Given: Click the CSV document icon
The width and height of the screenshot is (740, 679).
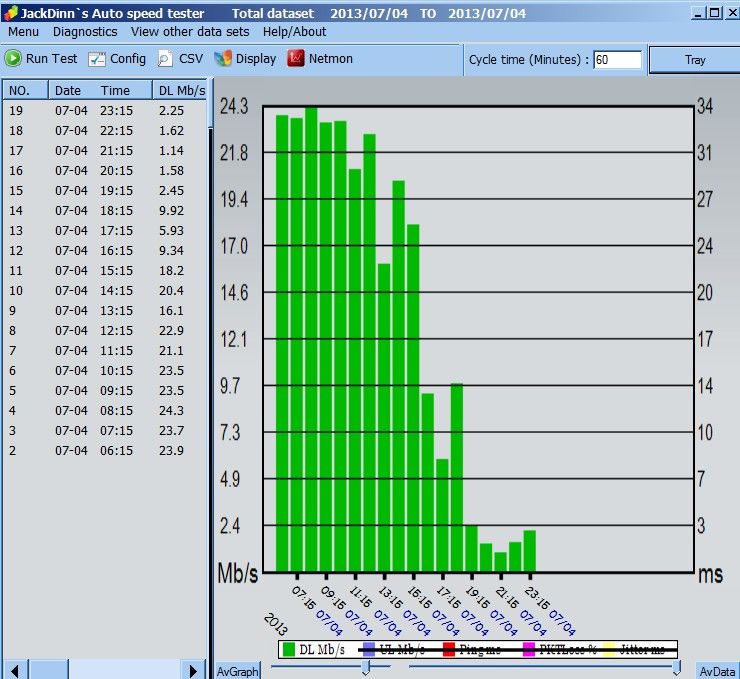Looking at the screenshot, I should click(165, 59).
